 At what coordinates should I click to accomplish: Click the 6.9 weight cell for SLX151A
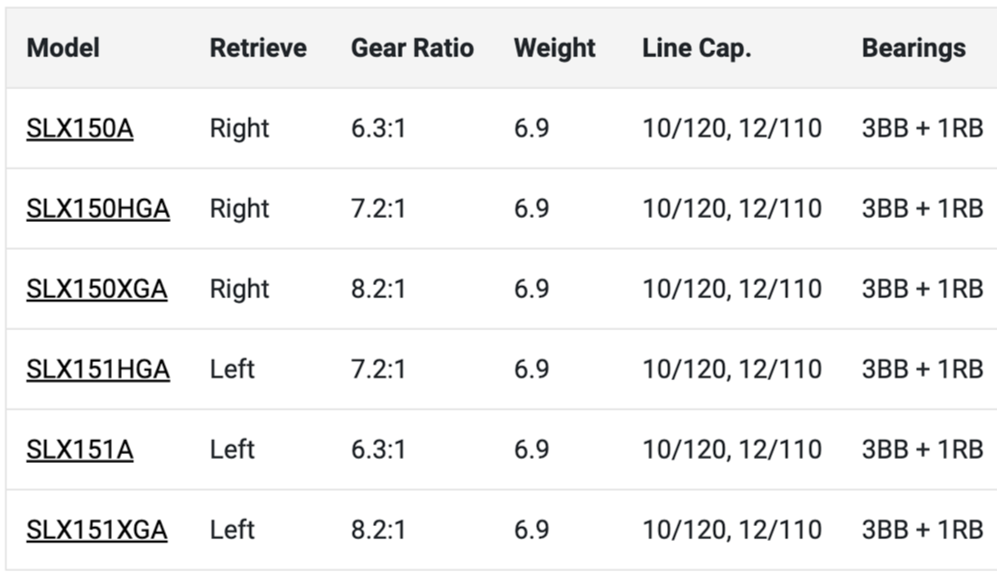point(531,449)
